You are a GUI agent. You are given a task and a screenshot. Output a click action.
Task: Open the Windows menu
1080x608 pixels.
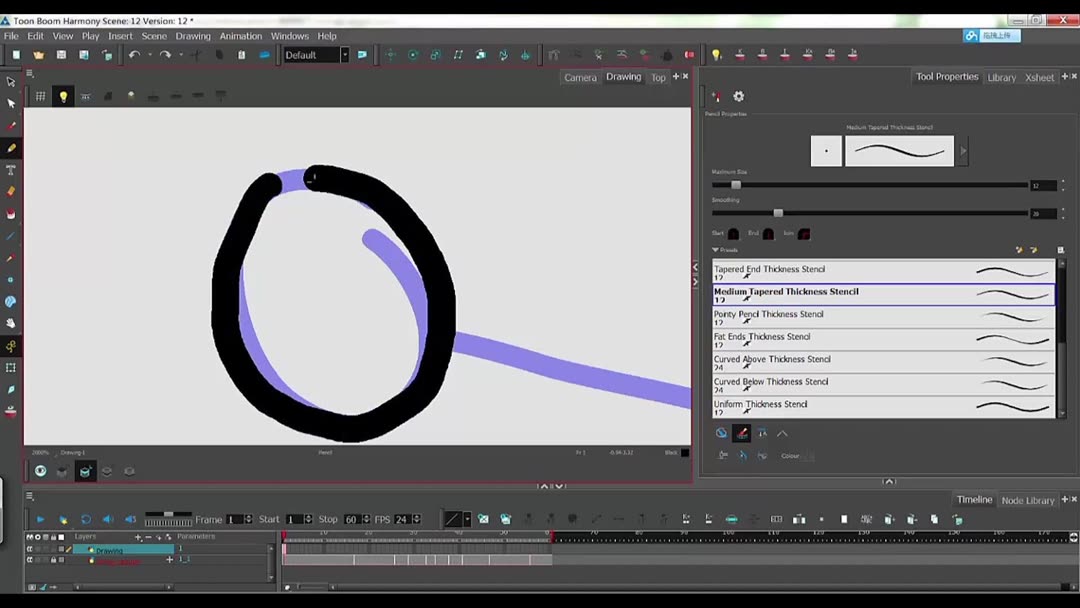pyautogui.click(x=289, y=35)
